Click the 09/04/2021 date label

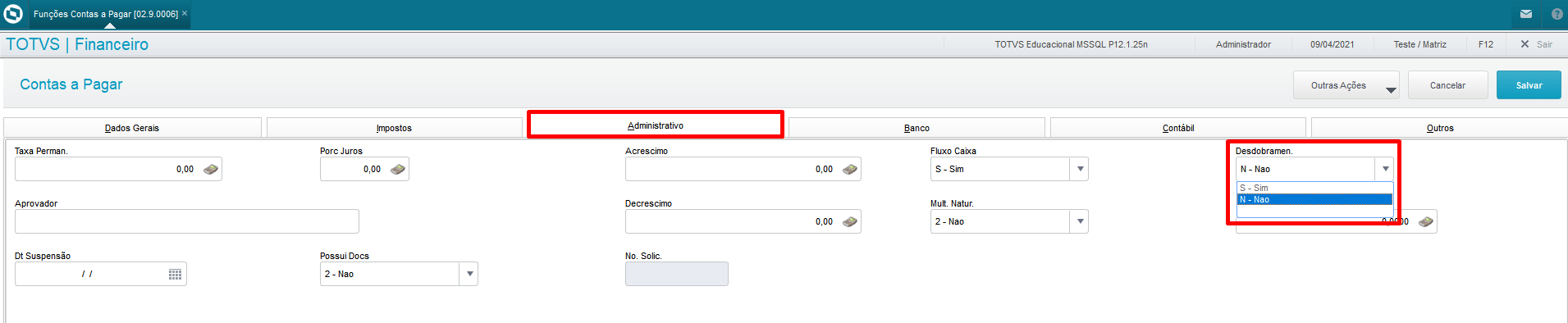[1332, 44]
